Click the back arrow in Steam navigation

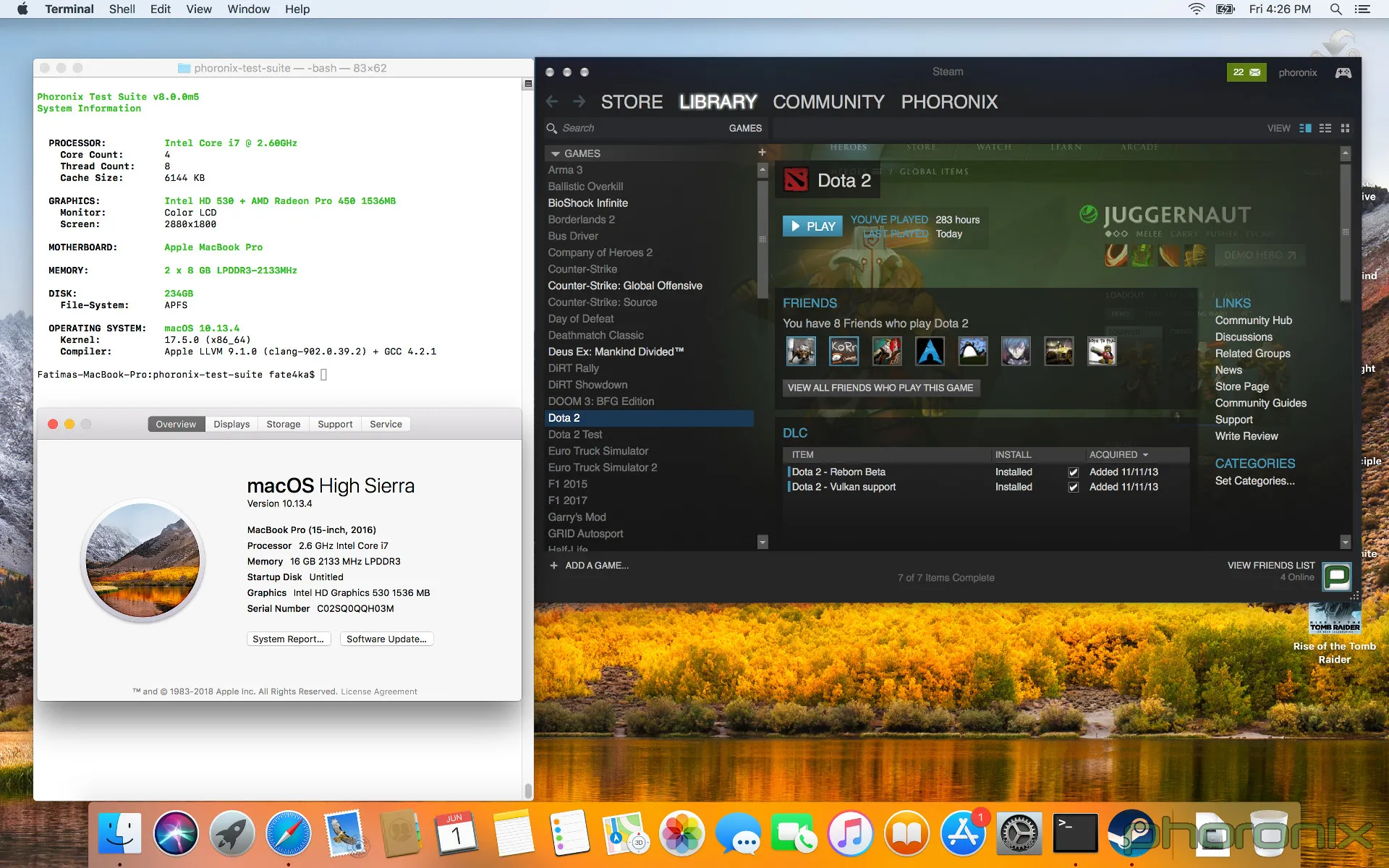554,101
